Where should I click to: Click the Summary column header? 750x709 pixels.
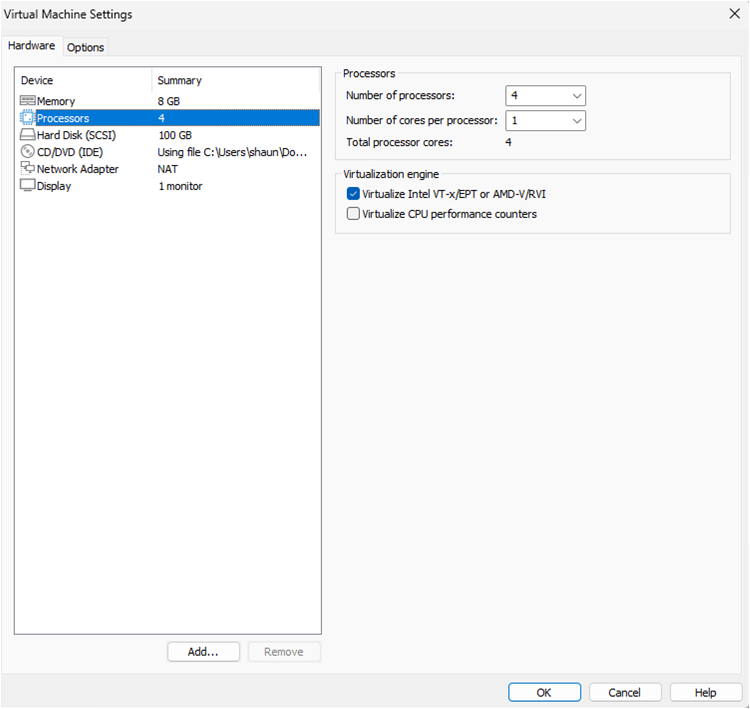[x=236, y=80]
